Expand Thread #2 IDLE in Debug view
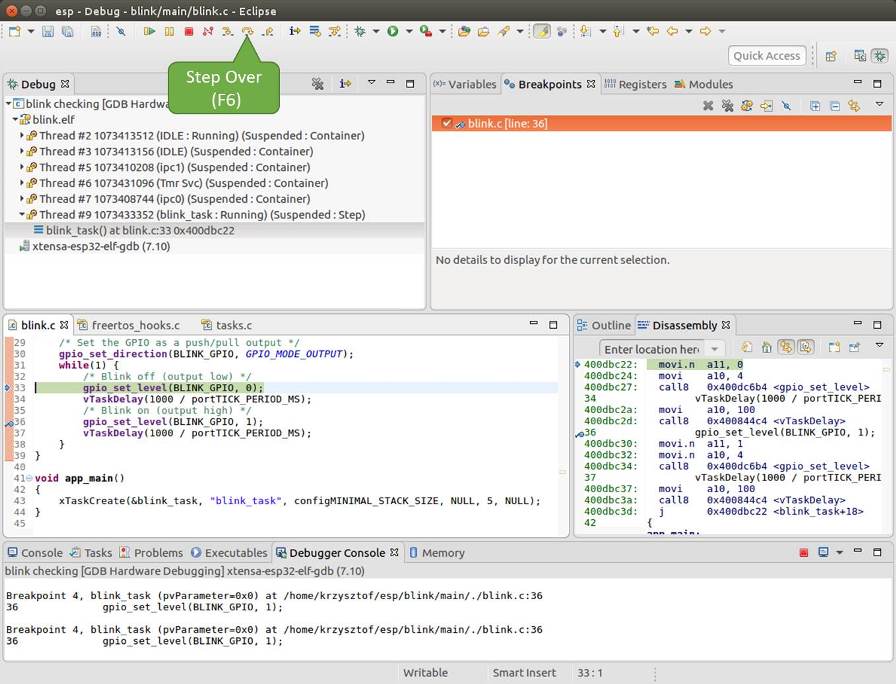The height and width of the screenshot is (684, 896). [22, 136]
